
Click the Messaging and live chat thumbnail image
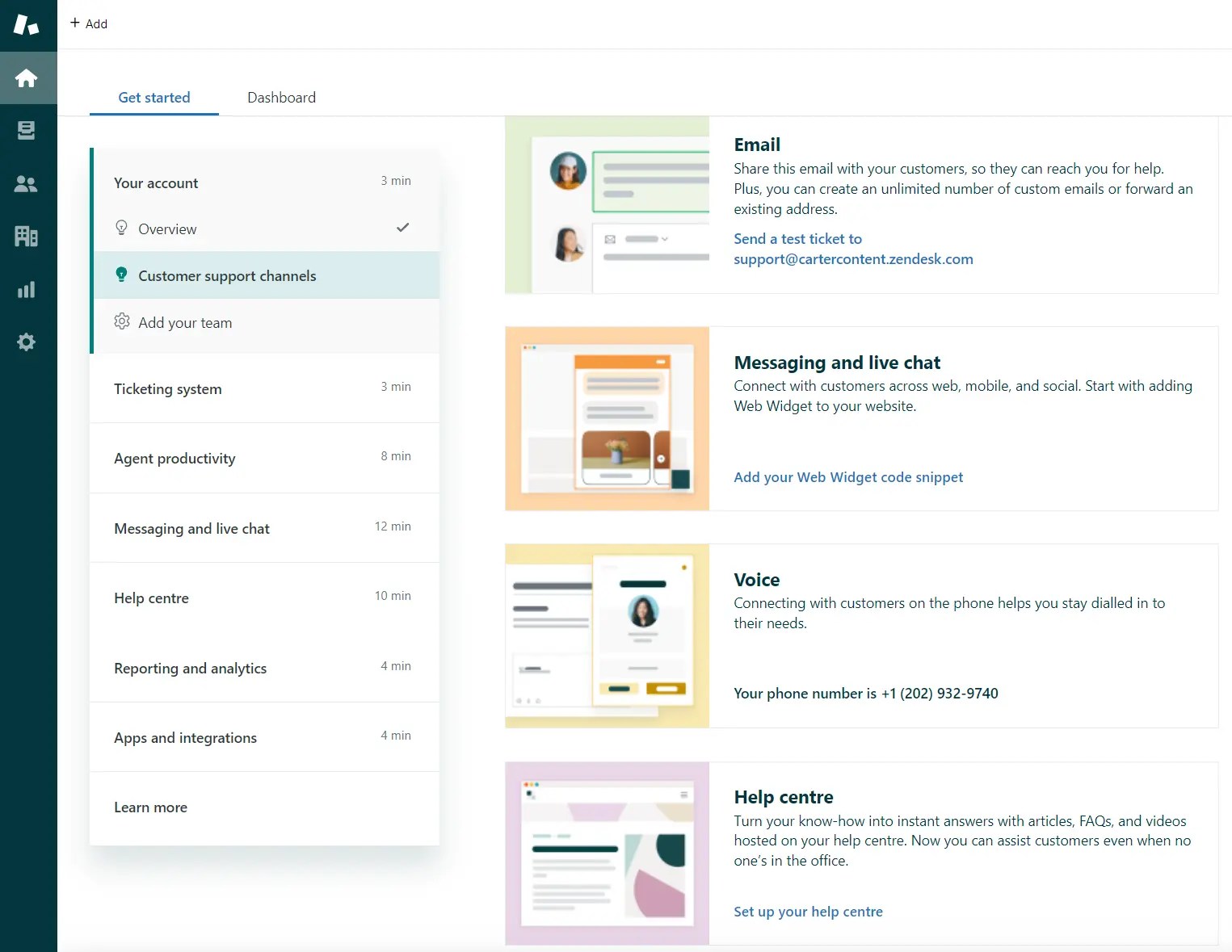point(607,418)
